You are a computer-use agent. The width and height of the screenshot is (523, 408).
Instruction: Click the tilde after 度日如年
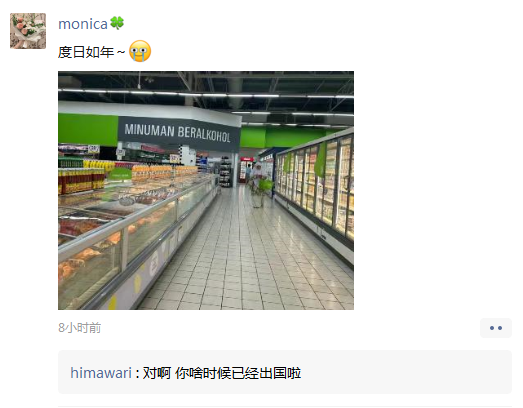click(121, 52)
